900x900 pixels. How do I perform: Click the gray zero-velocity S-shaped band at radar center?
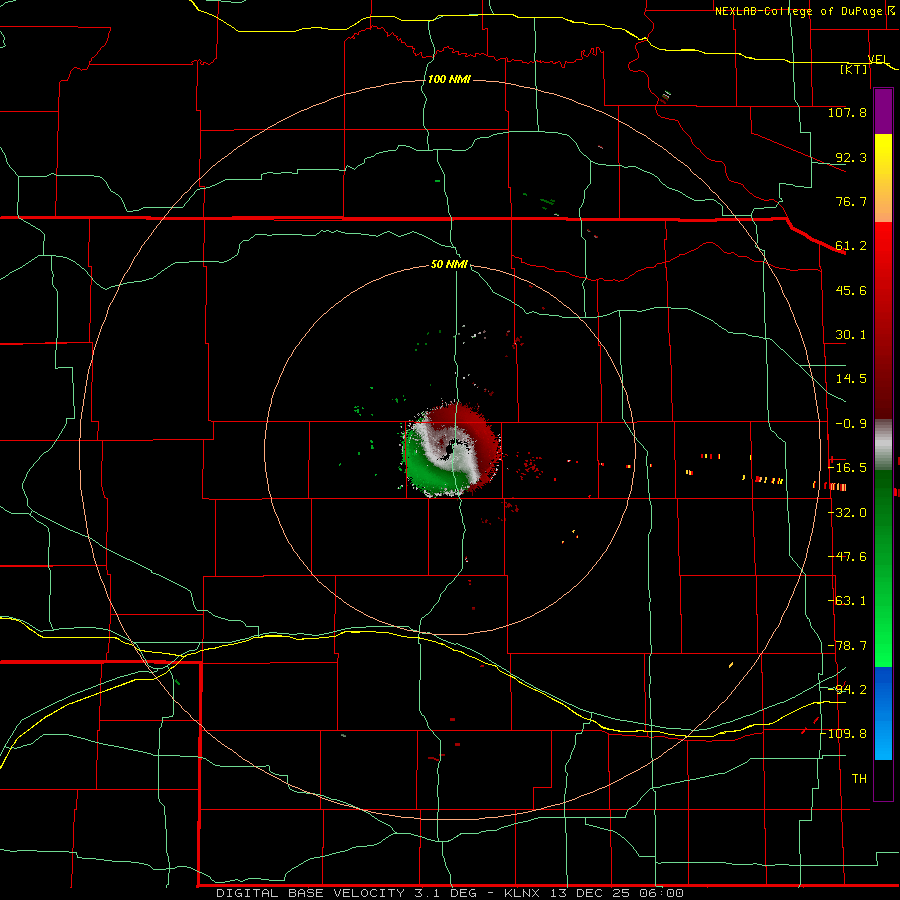[x=451, y=449]
